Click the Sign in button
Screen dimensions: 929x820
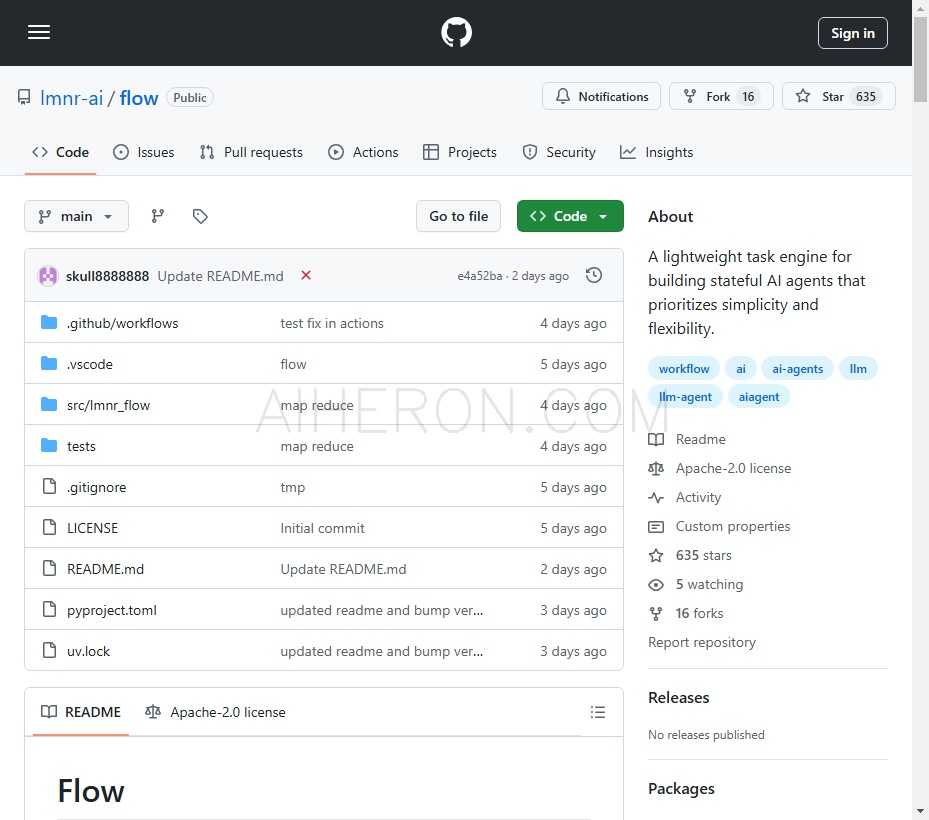coord(853,33)
